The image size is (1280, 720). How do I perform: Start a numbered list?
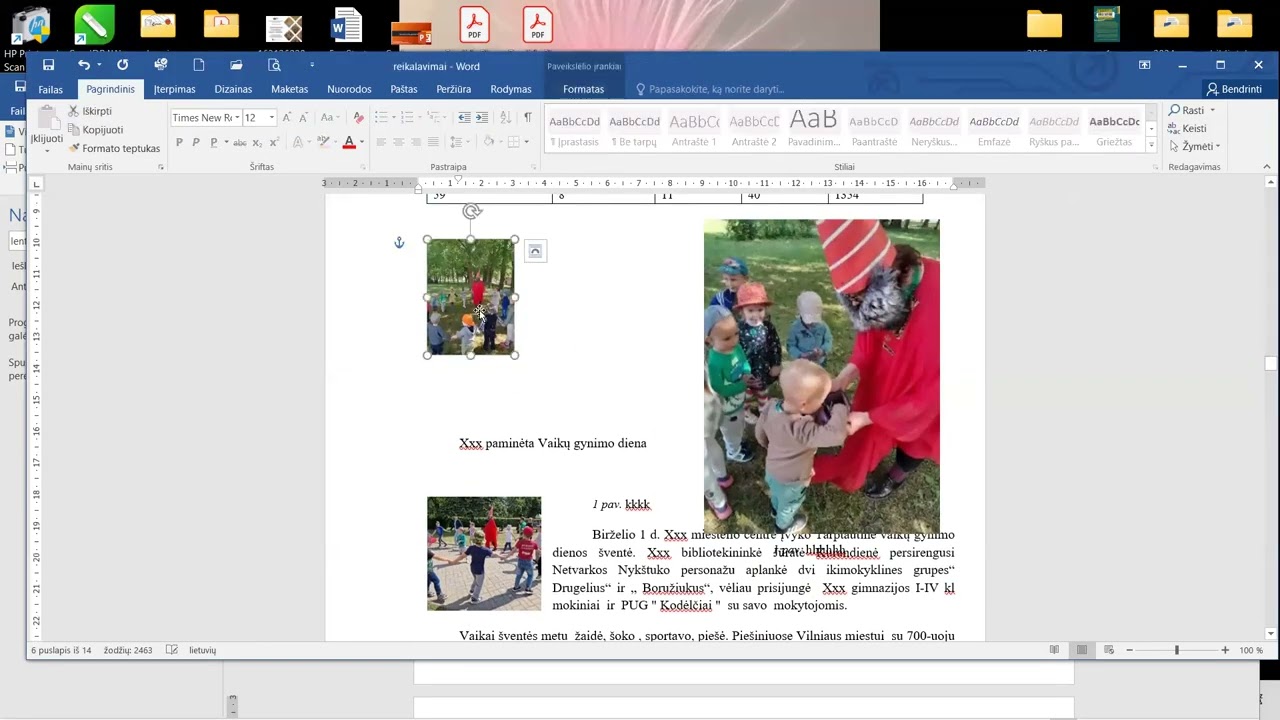point(408,117)
